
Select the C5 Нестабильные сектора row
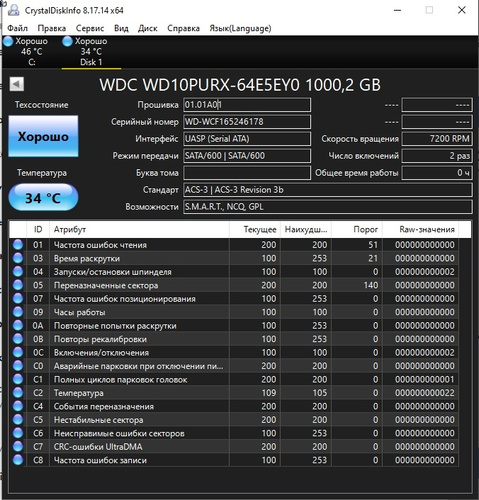[x=233, y=420]
